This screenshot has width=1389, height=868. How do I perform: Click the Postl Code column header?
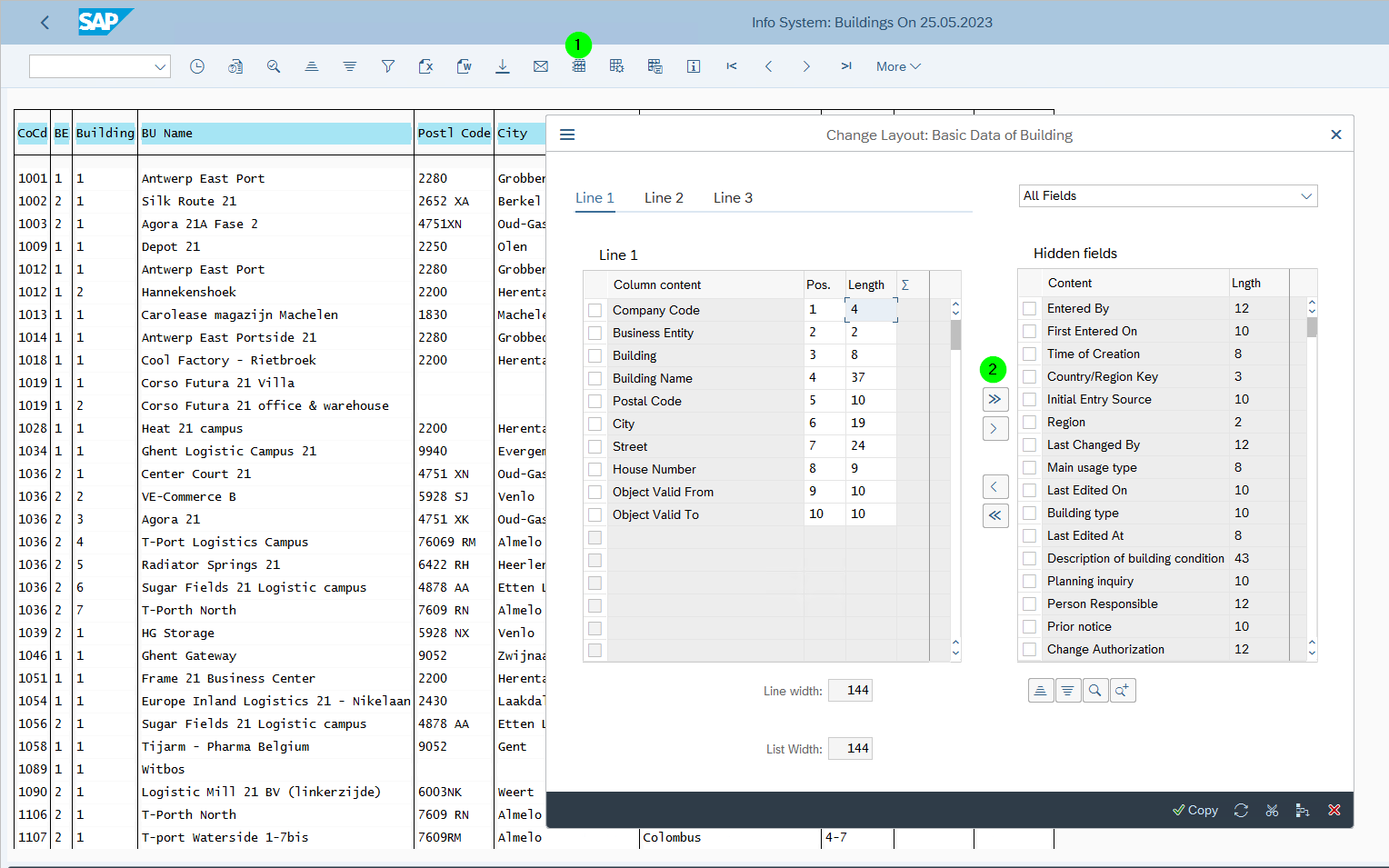454,133
